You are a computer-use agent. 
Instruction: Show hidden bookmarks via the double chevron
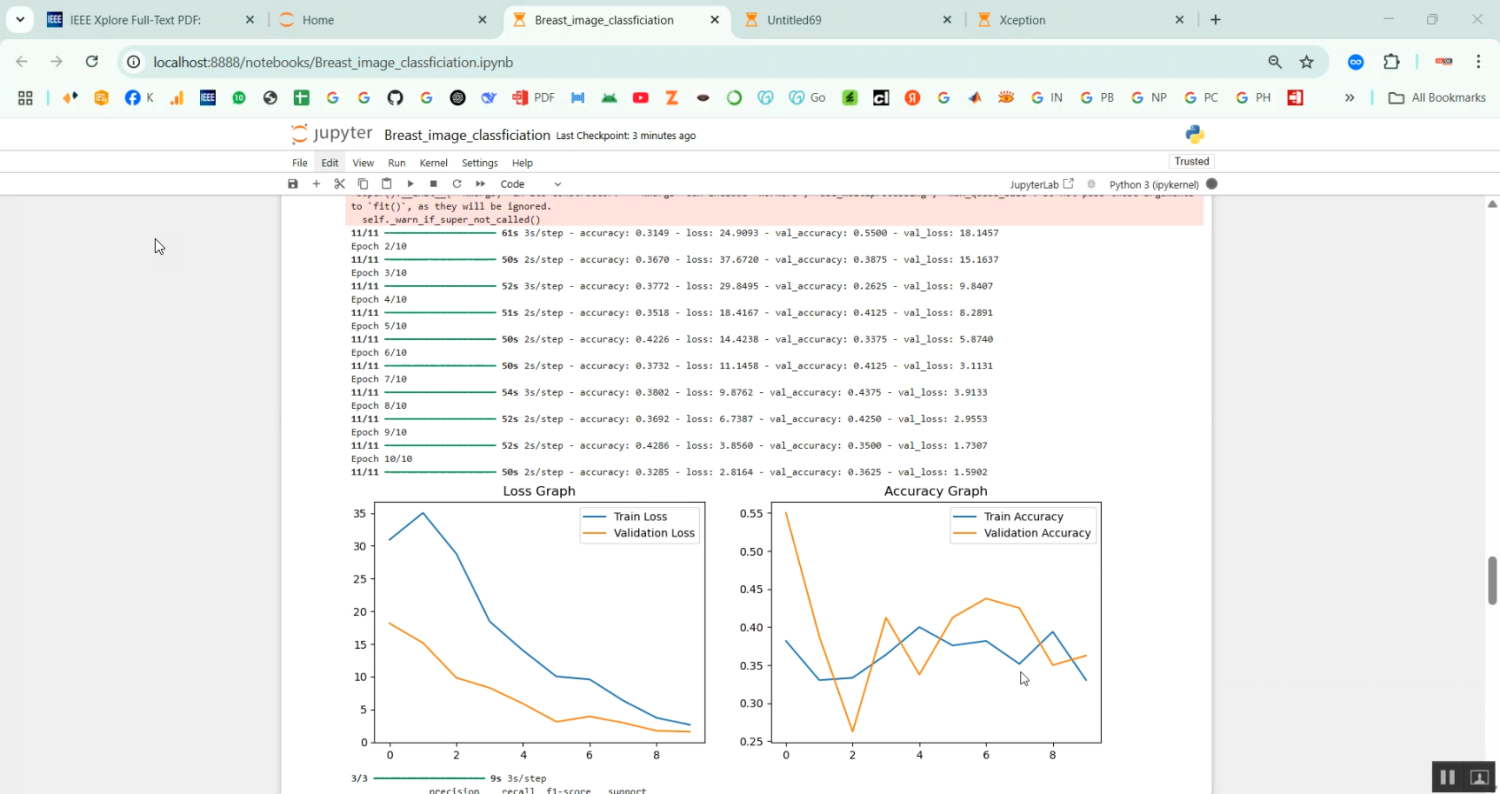(x=1349, y=97)
